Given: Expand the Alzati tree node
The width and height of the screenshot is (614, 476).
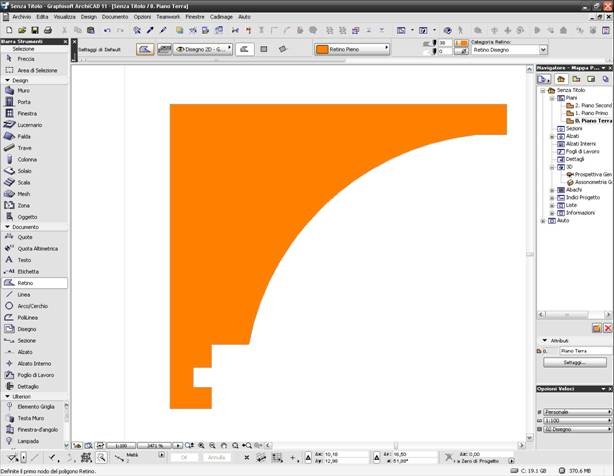Looking at the screenshot, I should pos(553,137).
